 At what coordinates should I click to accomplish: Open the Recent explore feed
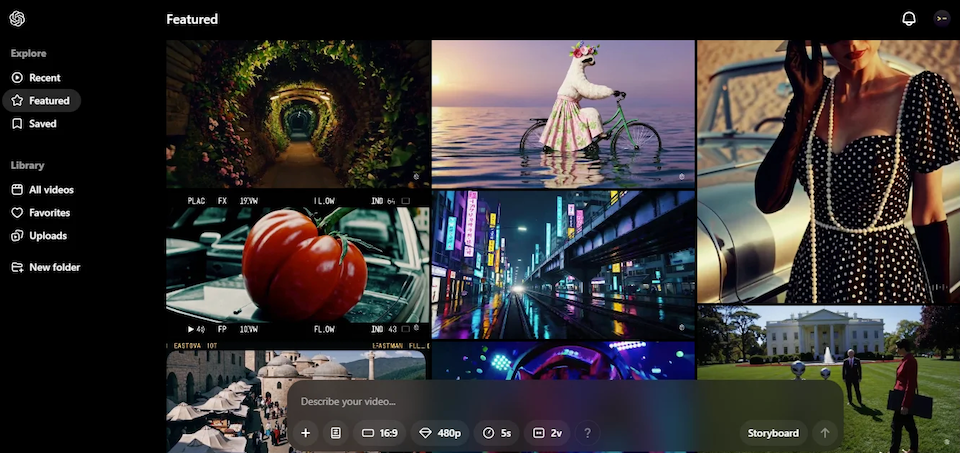coord(42,78)
